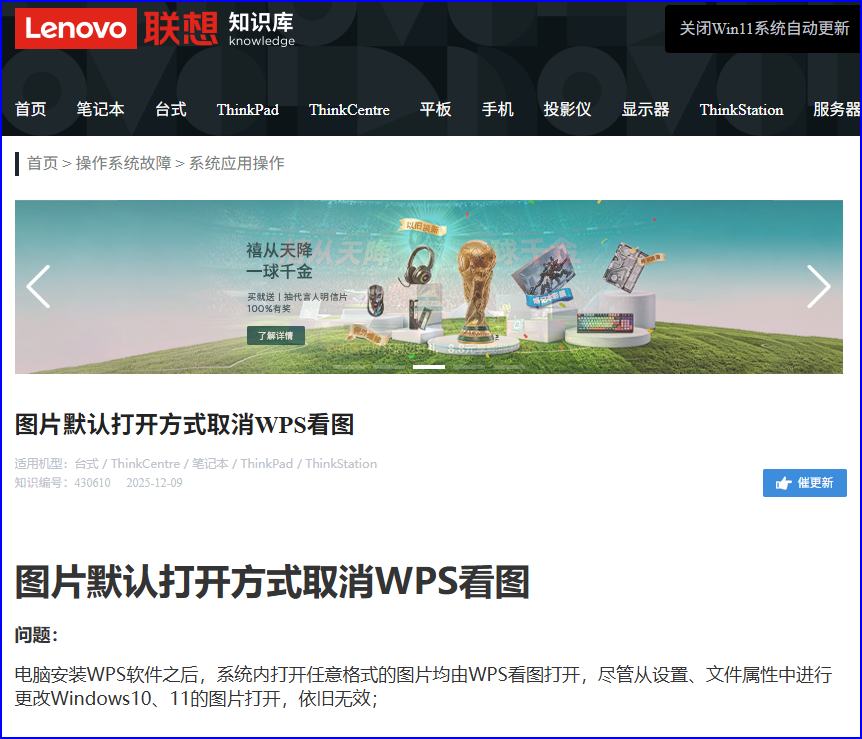Open the 显示器 navigation item
The height and width of the screenshot is (739, 862).
tap(645, 109)
